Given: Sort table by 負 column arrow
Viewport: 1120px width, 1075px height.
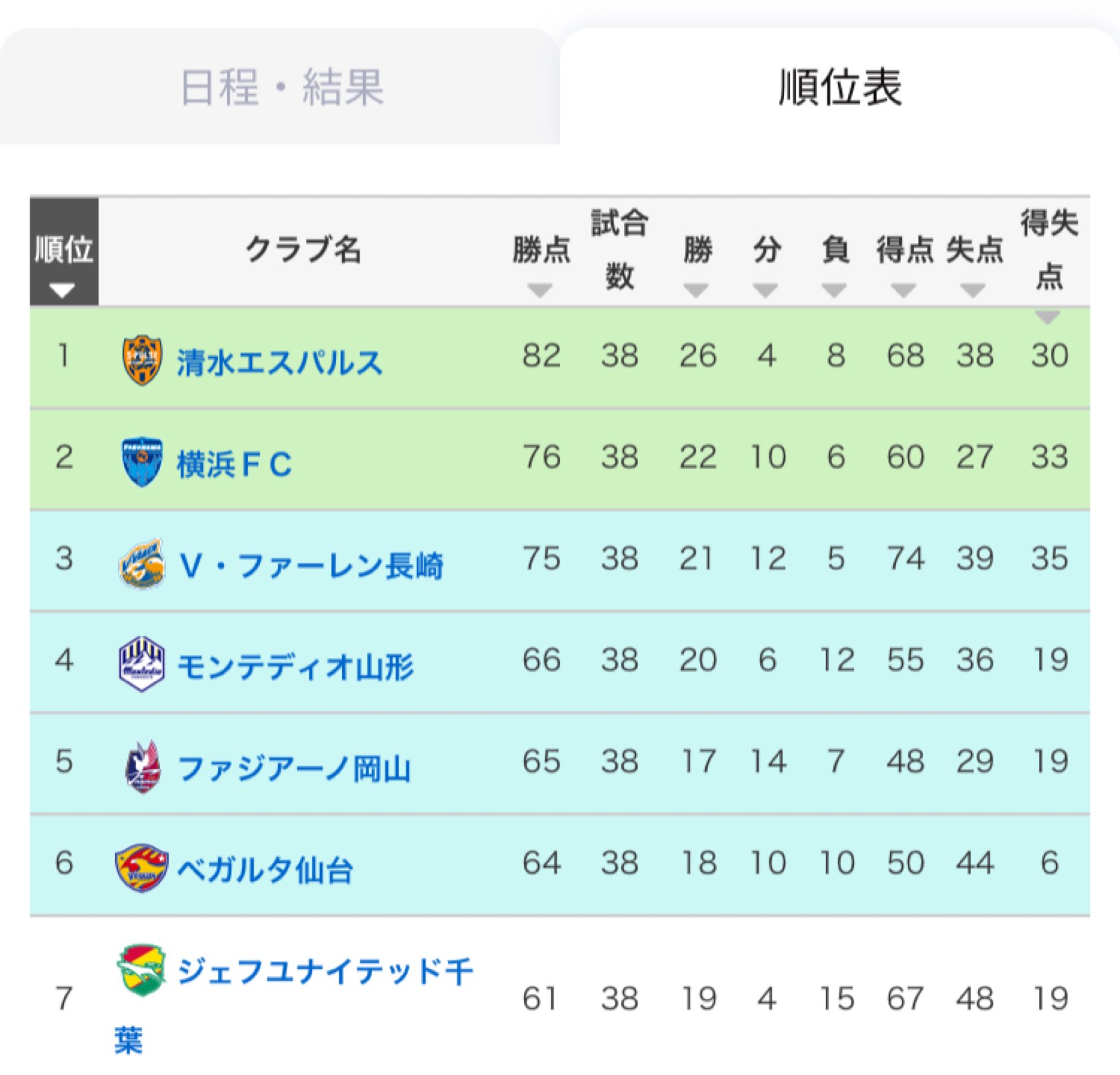Looking at the screenshot, I should pyautogui.click(x=834, y=290).
